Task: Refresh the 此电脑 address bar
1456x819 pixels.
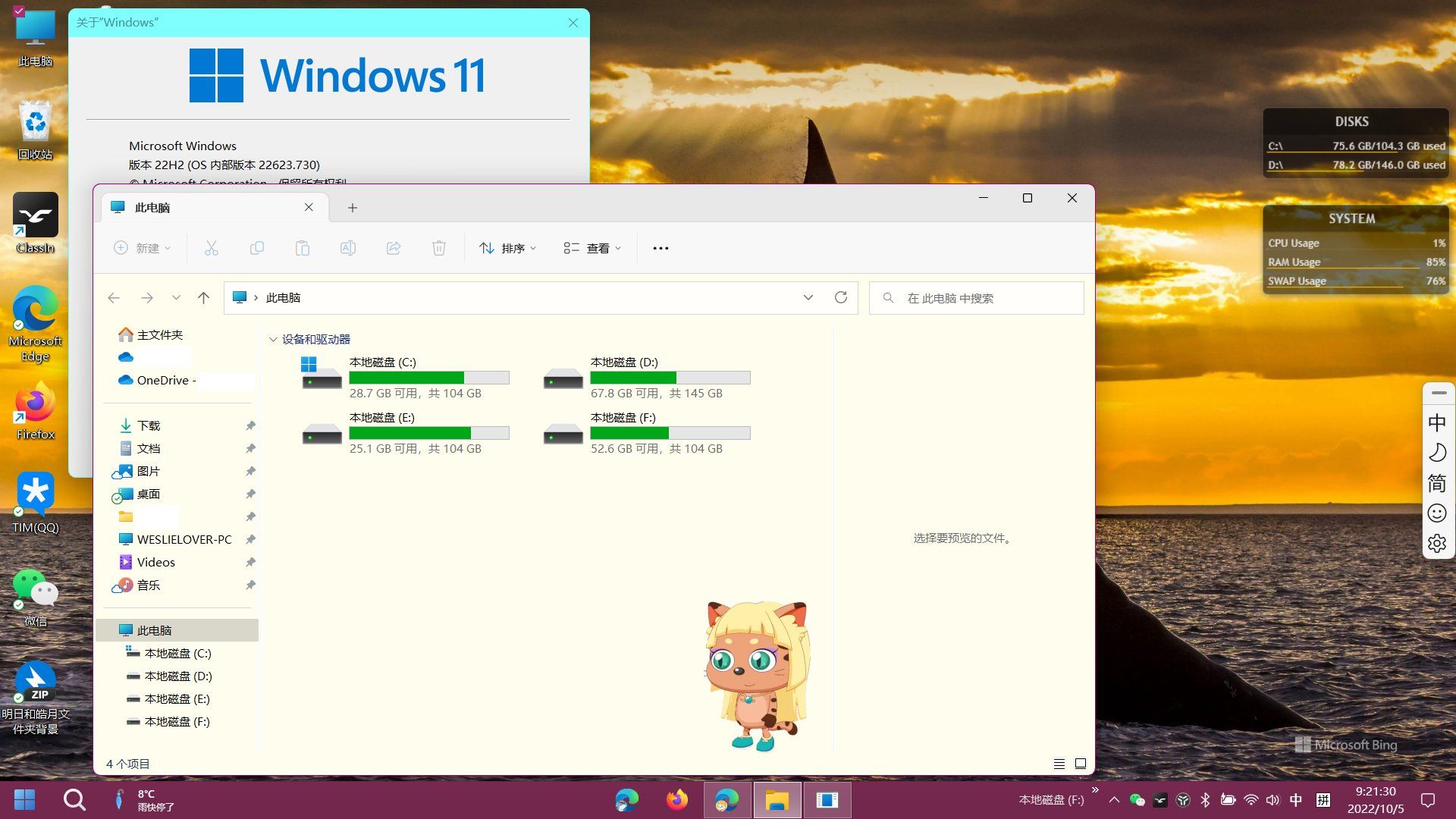Action: pos(840,297)
